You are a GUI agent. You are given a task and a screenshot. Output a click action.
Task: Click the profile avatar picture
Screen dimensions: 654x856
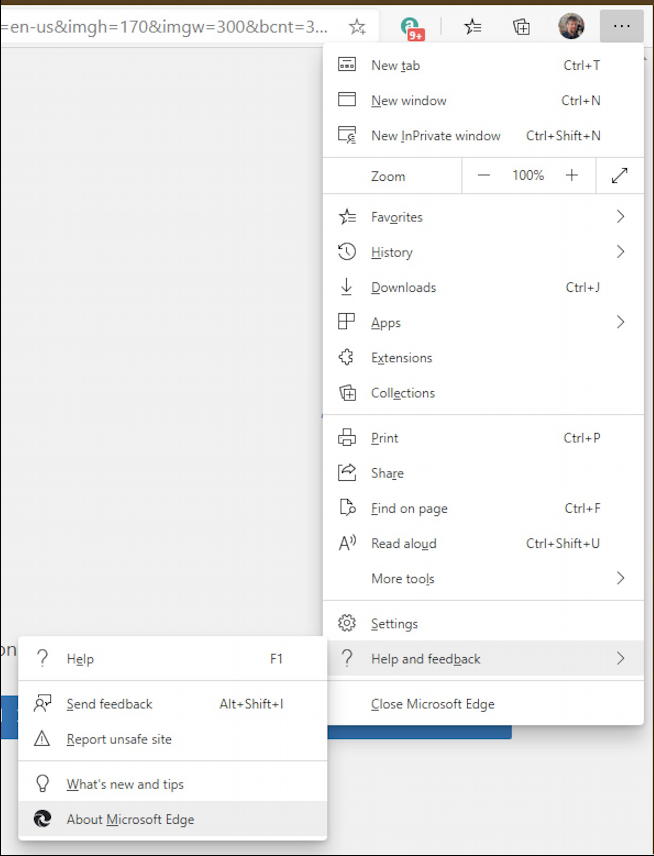tap(571, 26)
